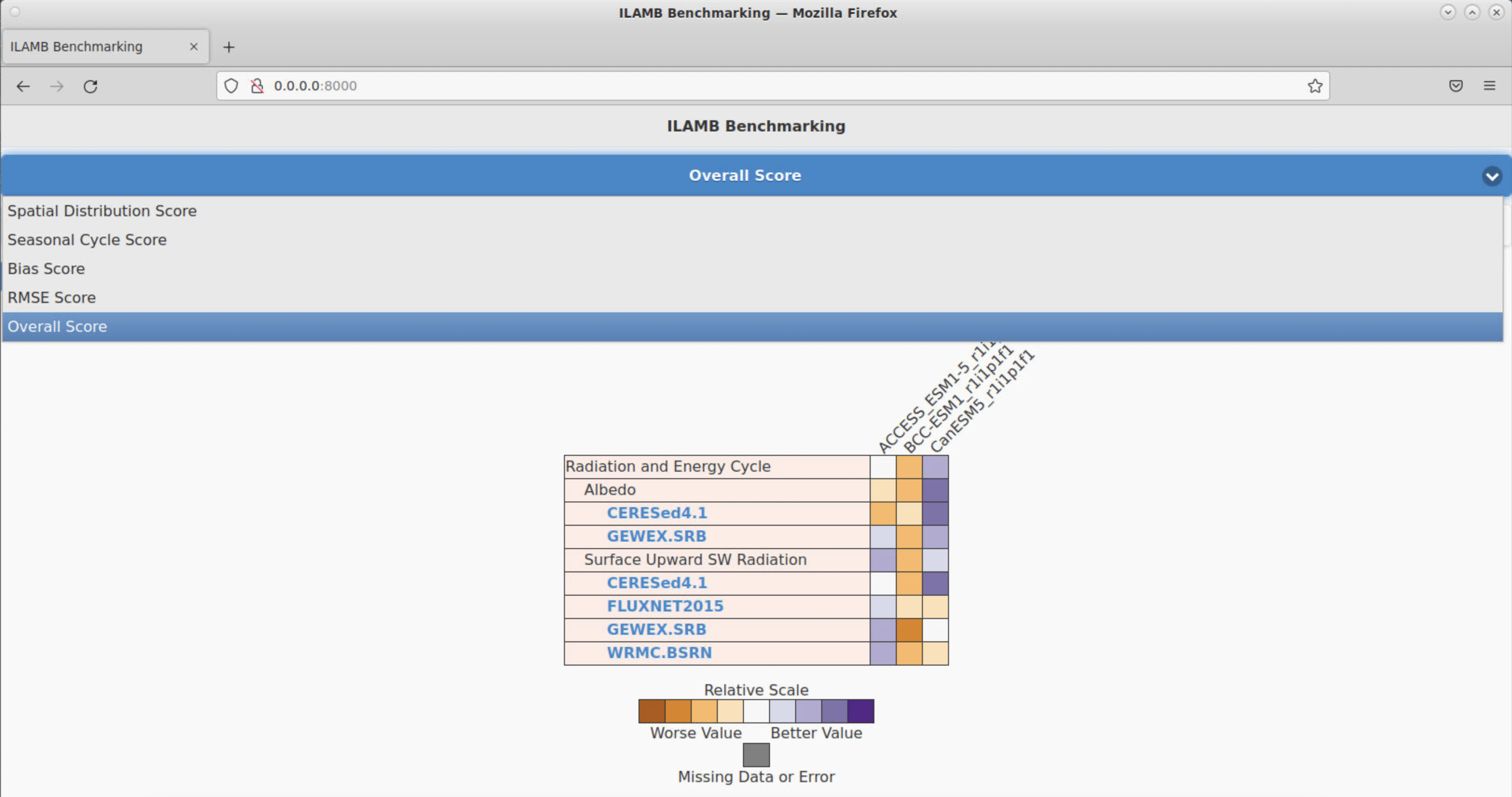Go back with the browser back arrow
Screen dimensions: 1512x797
23,86
